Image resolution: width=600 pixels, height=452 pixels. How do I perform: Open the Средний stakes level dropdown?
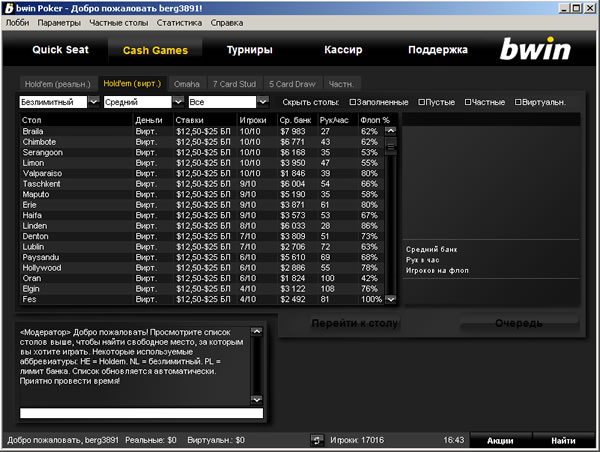(x=178, y=102)
